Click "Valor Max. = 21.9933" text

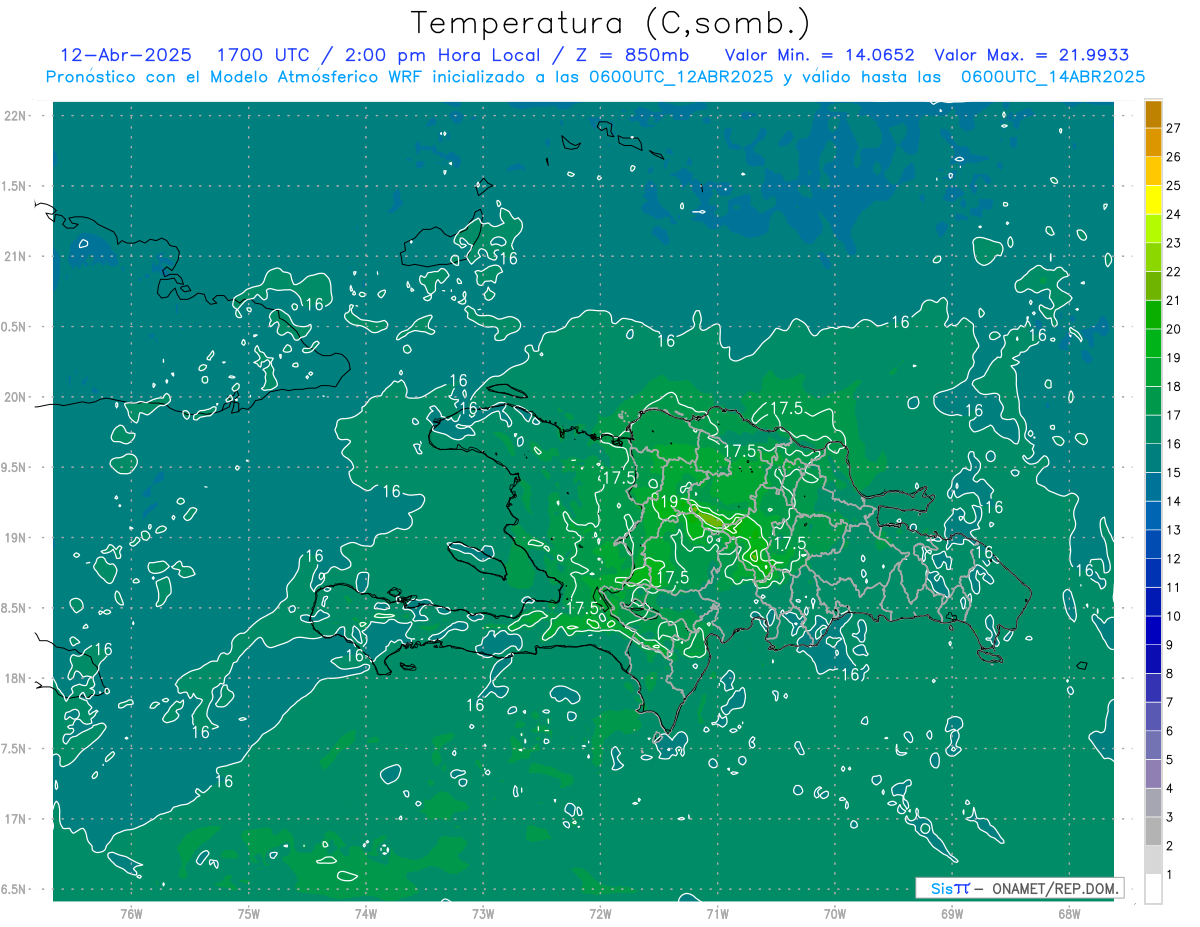click(x=1031, y=55)
